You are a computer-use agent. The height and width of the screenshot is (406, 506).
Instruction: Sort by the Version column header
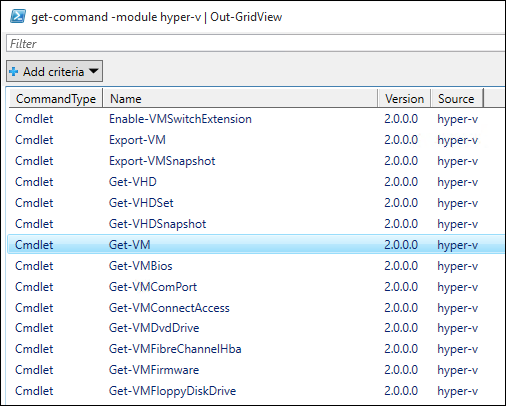(x=404, y=99)
